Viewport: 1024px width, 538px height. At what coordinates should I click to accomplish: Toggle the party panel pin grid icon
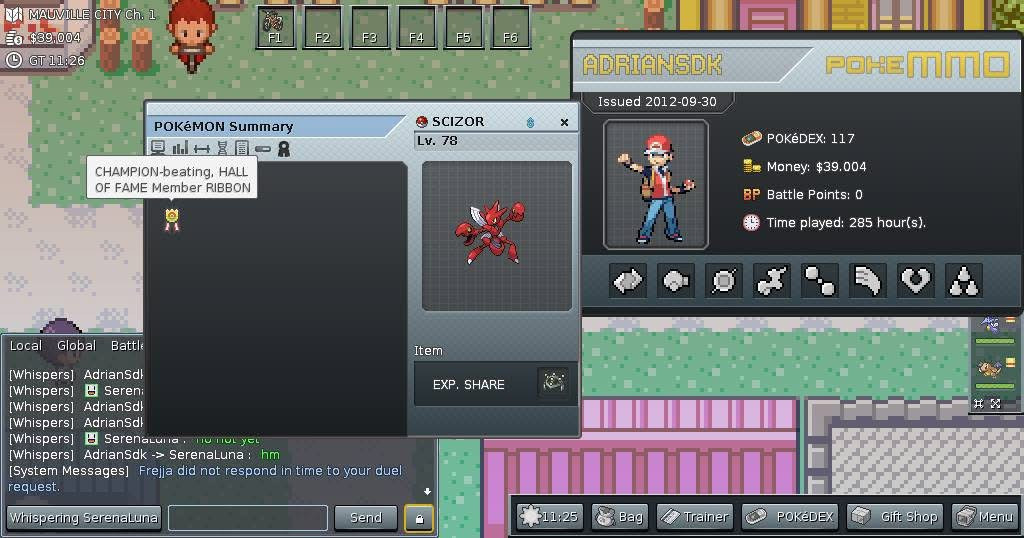tap(978, 404)
